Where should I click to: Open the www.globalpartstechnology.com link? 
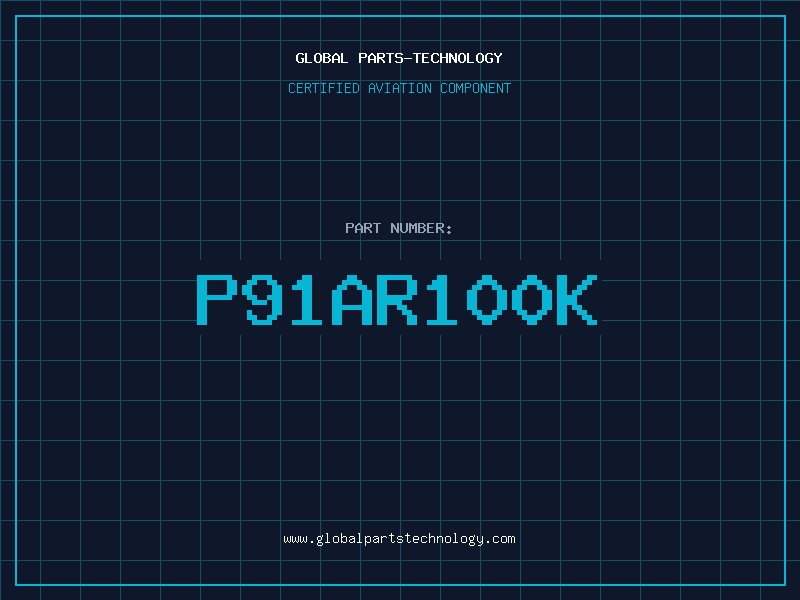click(x=399, y=539)
